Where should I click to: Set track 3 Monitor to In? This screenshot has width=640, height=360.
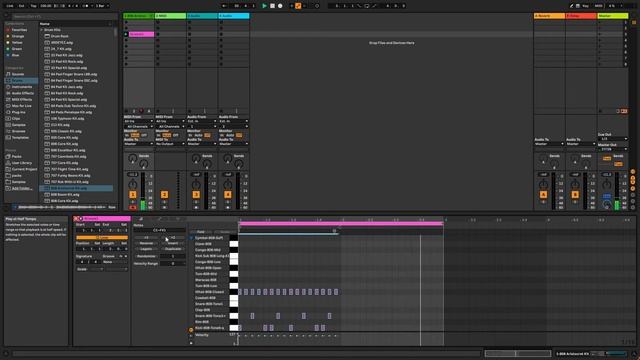(x=190, y=136)
